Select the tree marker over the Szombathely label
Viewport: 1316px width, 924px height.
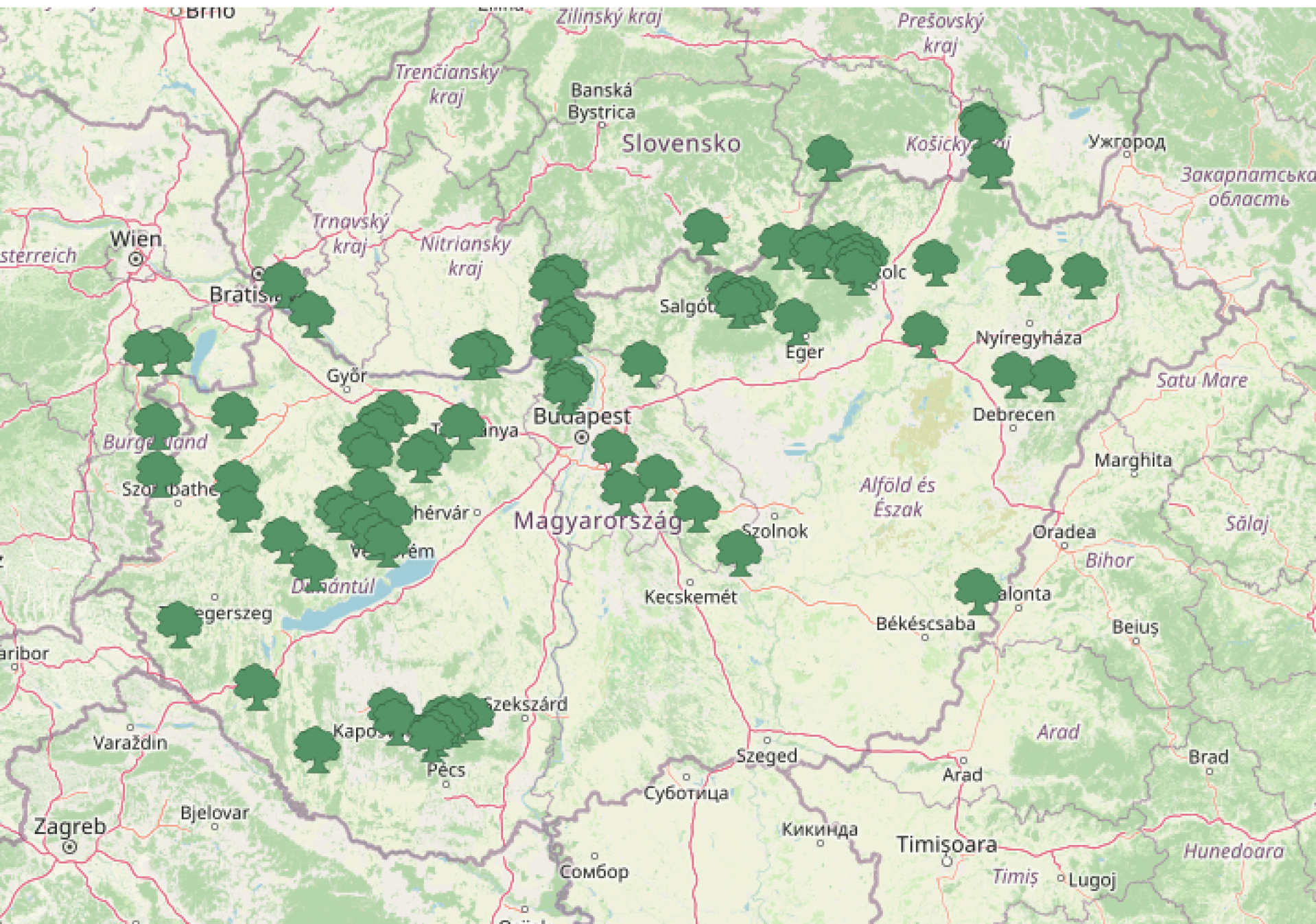[159, 474]
